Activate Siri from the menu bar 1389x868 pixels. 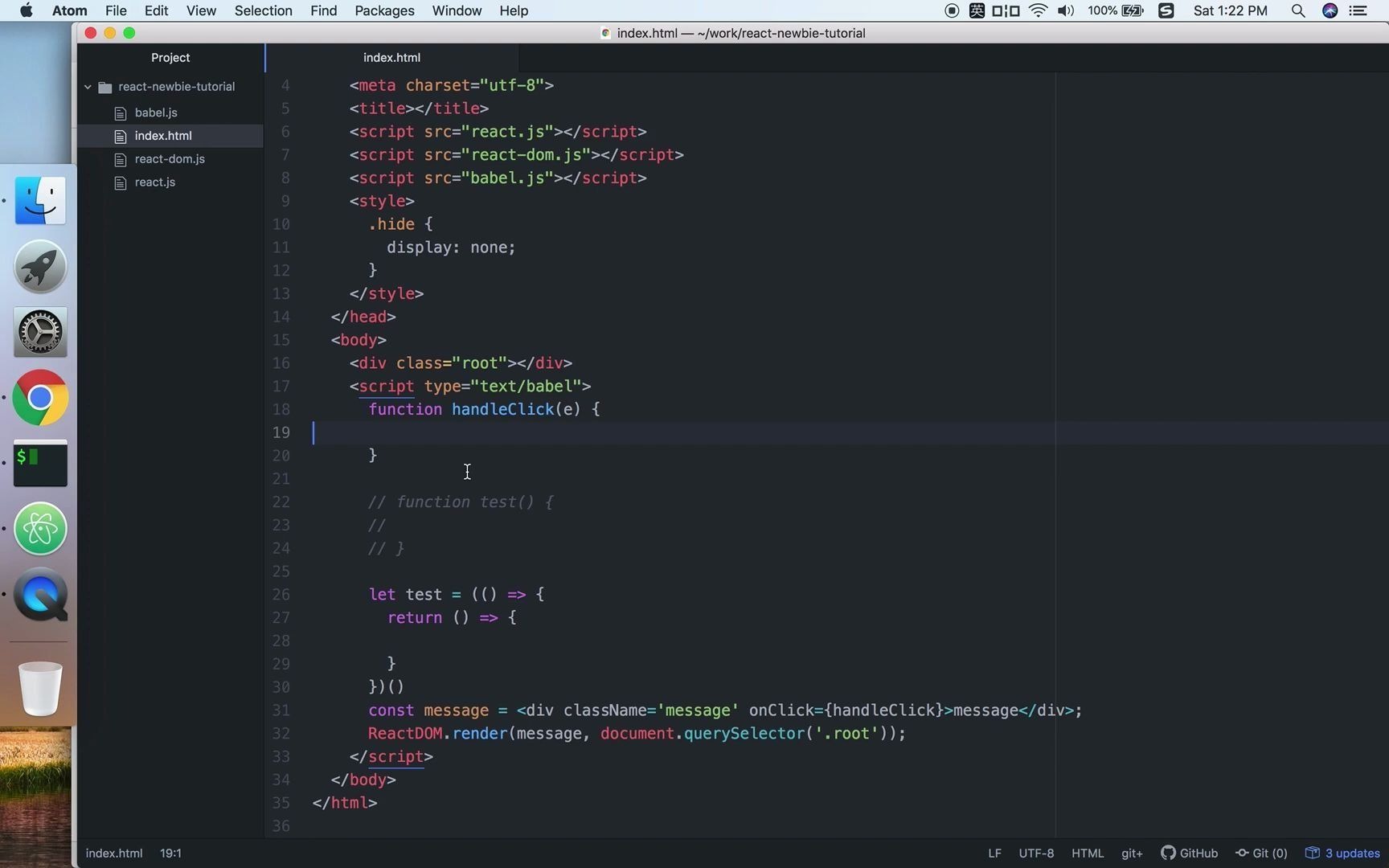(1330, 10)
